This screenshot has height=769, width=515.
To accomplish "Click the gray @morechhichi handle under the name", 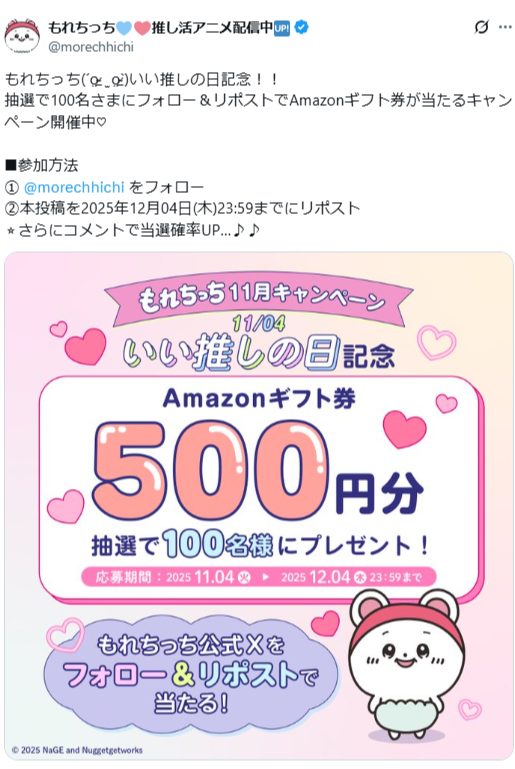I will 90,47.
